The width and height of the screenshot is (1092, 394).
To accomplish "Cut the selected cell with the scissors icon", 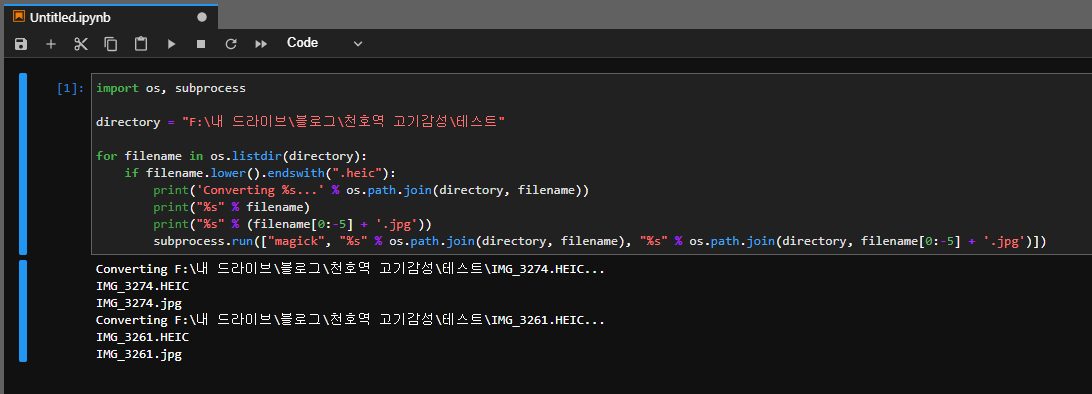I will pyautogui.click(x=81, y=44).
